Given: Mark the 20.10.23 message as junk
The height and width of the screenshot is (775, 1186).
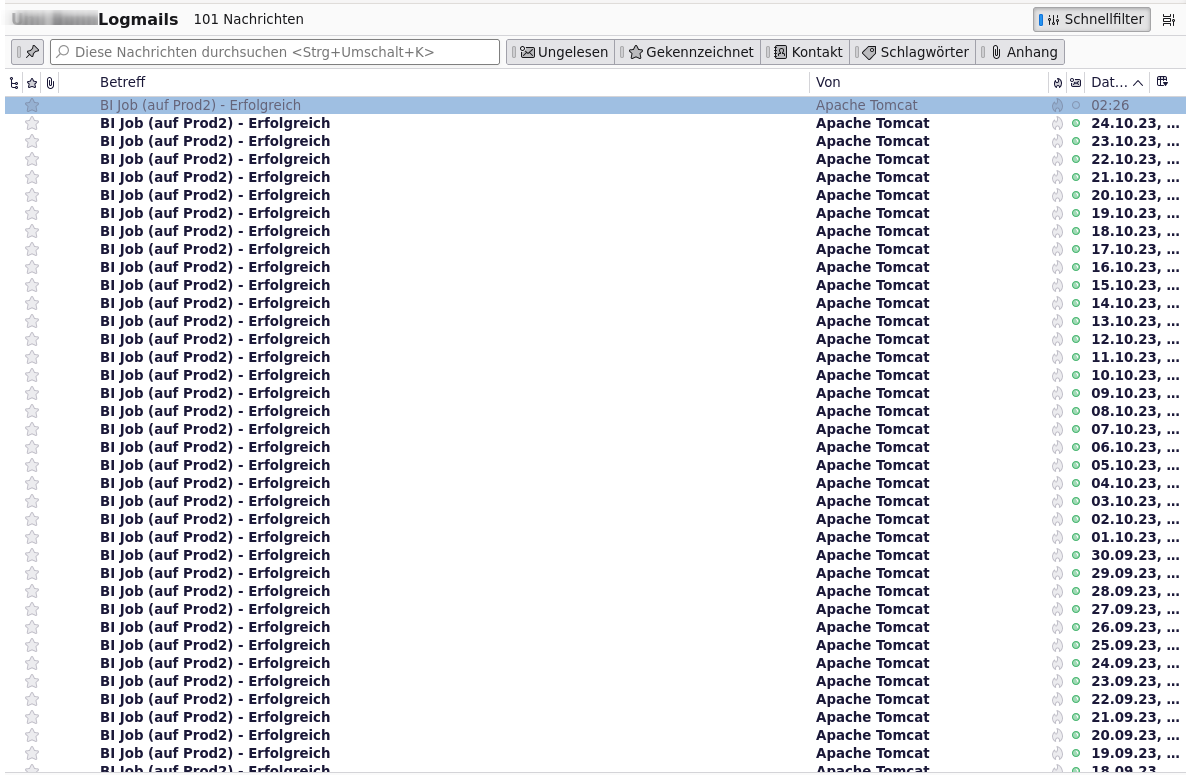Looking at the screenshot, I should (1057, 195).
